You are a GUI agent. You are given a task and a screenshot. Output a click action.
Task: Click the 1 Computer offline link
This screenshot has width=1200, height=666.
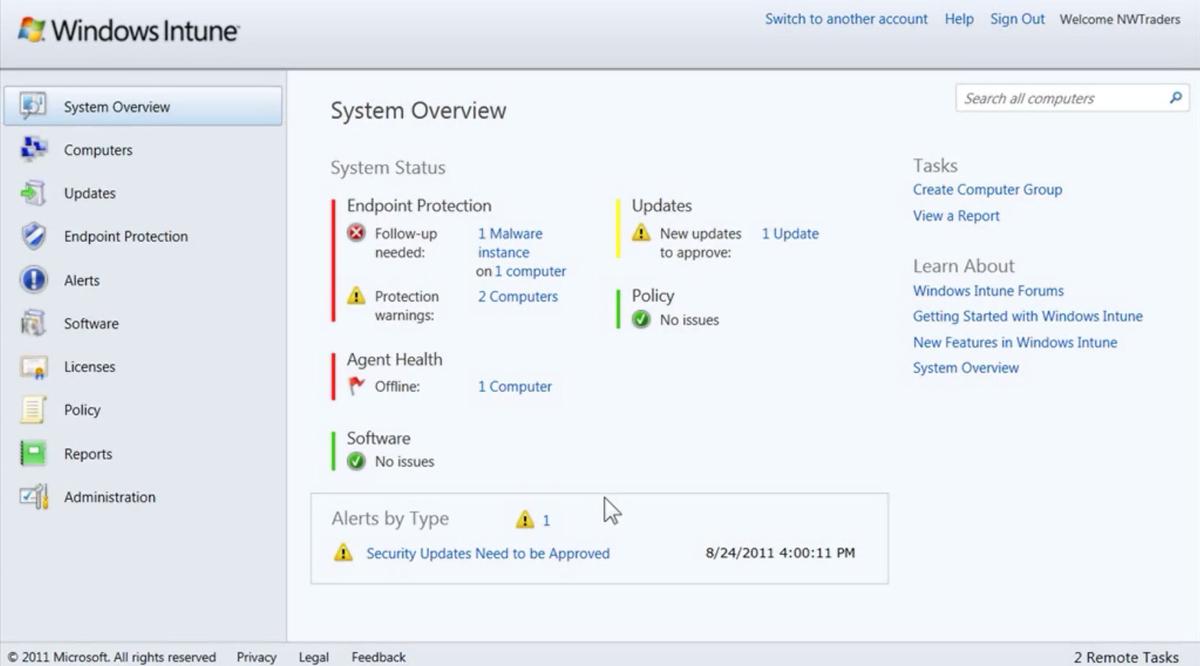515,386
